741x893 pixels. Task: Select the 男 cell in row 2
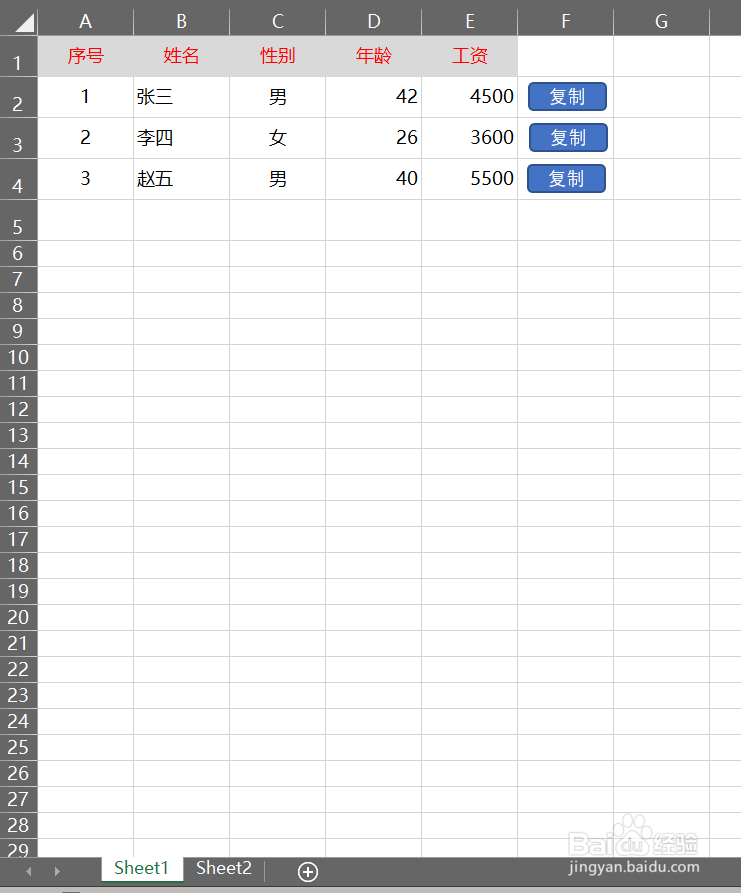coord(277,97)
